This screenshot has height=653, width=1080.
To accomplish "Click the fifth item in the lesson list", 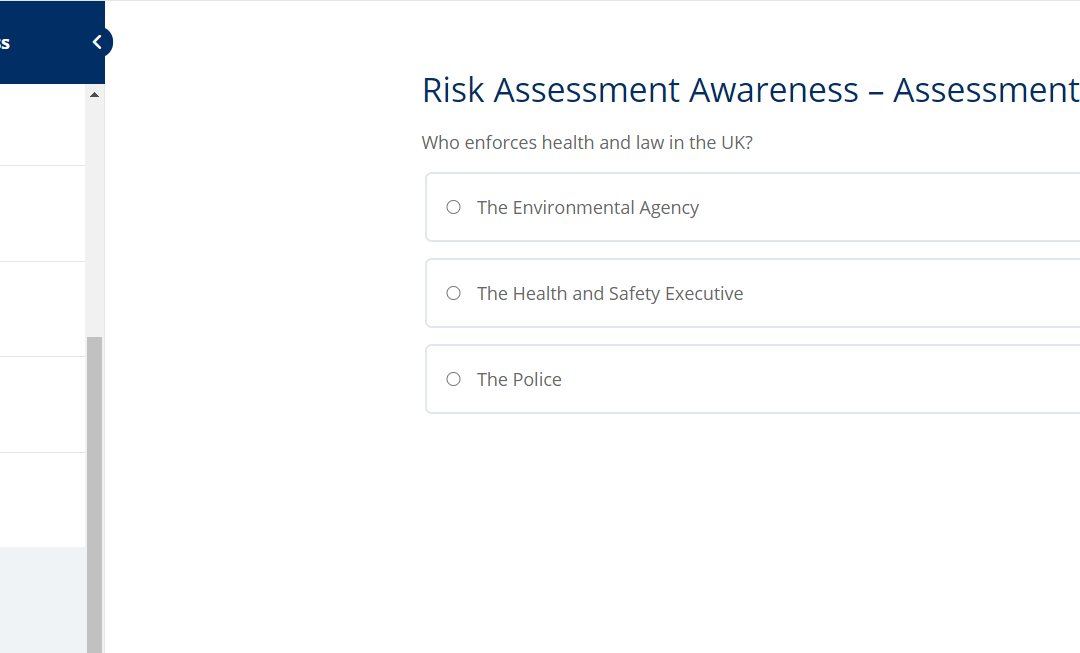I will click(42, 498).
